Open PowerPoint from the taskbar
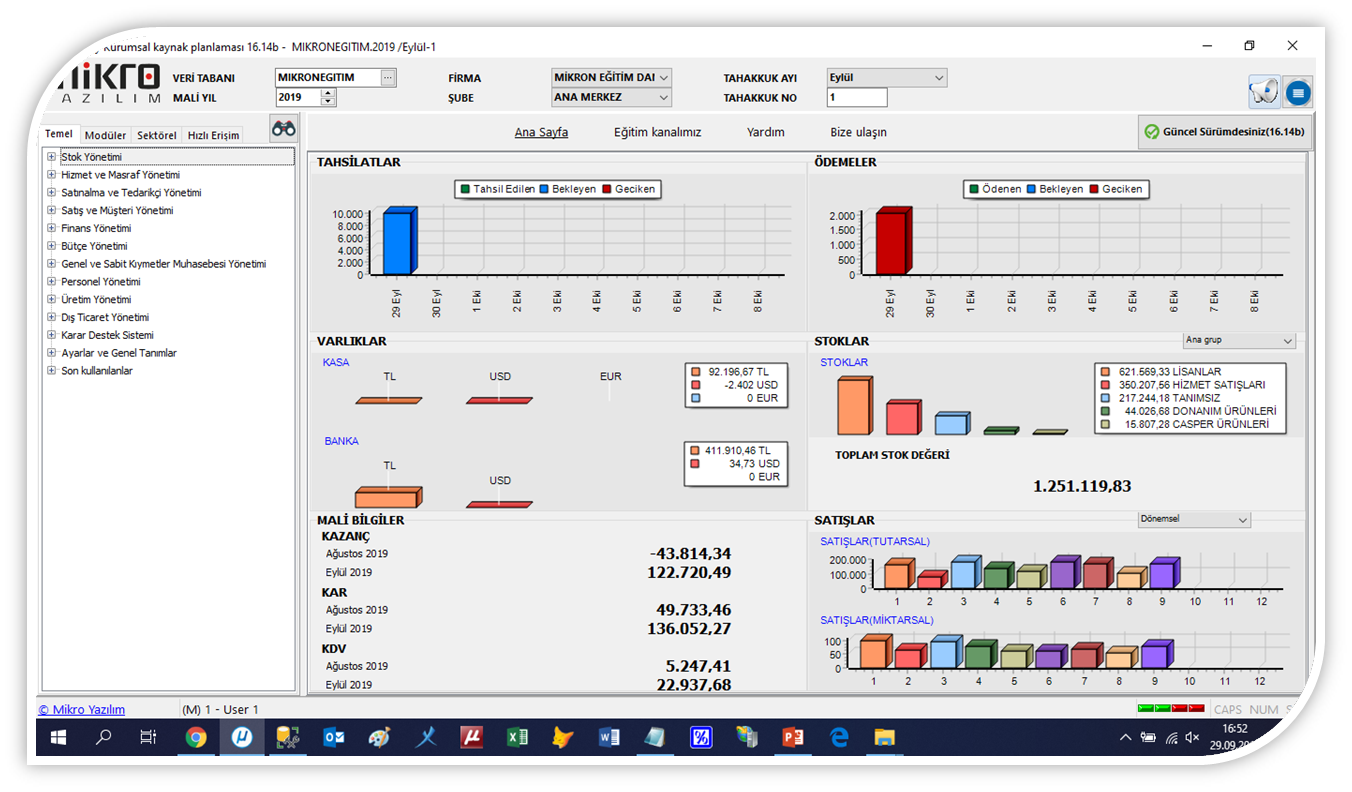Image resolution: width=1352 pixels, height=792 pixels. pos(793,738)
